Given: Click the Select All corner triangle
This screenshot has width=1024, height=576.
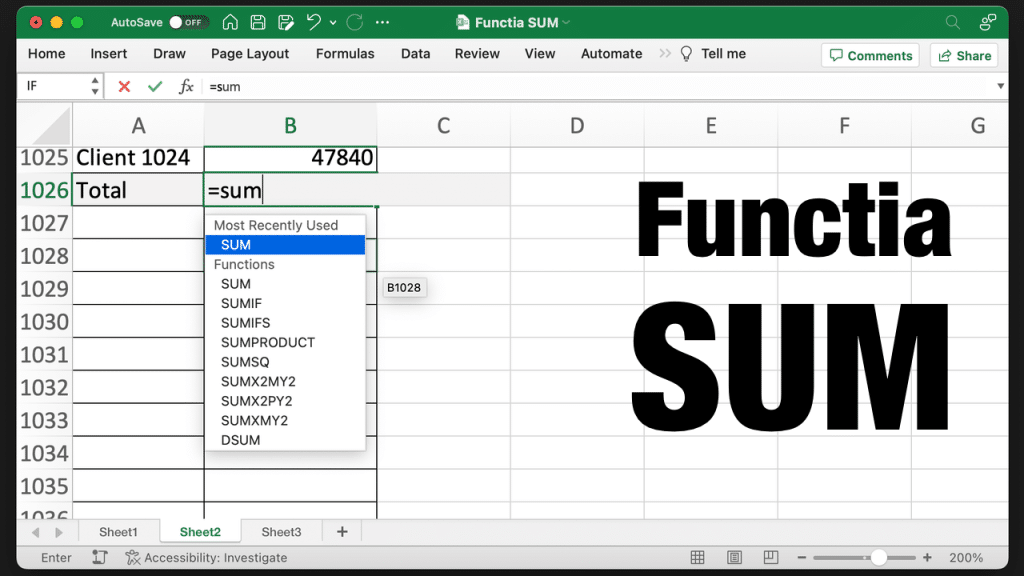Looking at the screenshot, I should coord(52,126).
